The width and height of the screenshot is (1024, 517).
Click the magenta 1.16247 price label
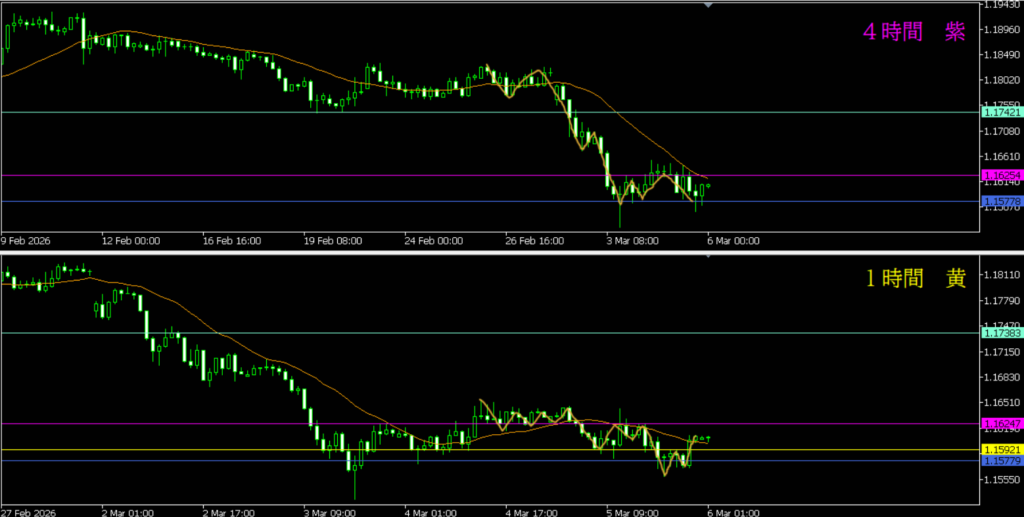[x=1001, y=424]
